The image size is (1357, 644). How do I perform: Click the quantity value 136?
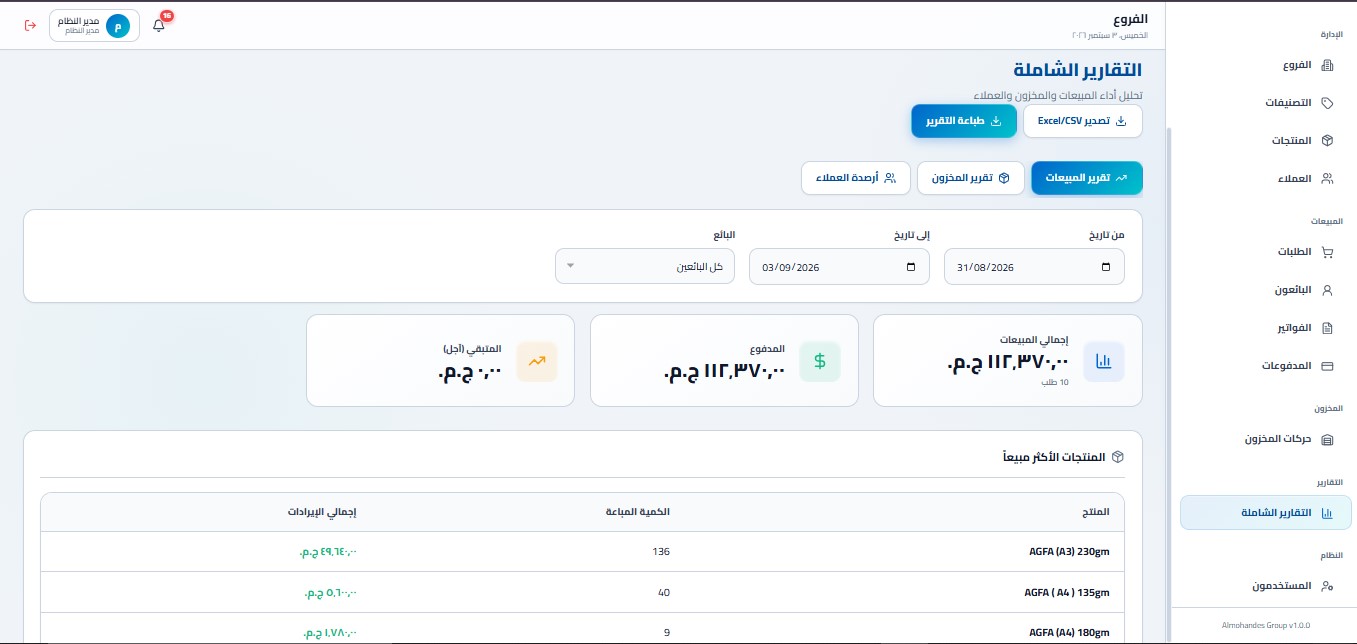pos(660,552)
